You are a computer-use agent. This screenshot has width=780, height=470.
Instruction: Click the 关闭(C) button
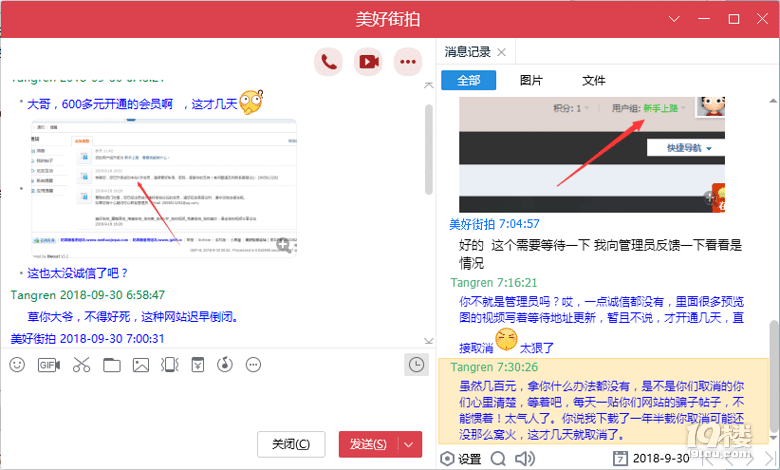(x=291, y=444)
